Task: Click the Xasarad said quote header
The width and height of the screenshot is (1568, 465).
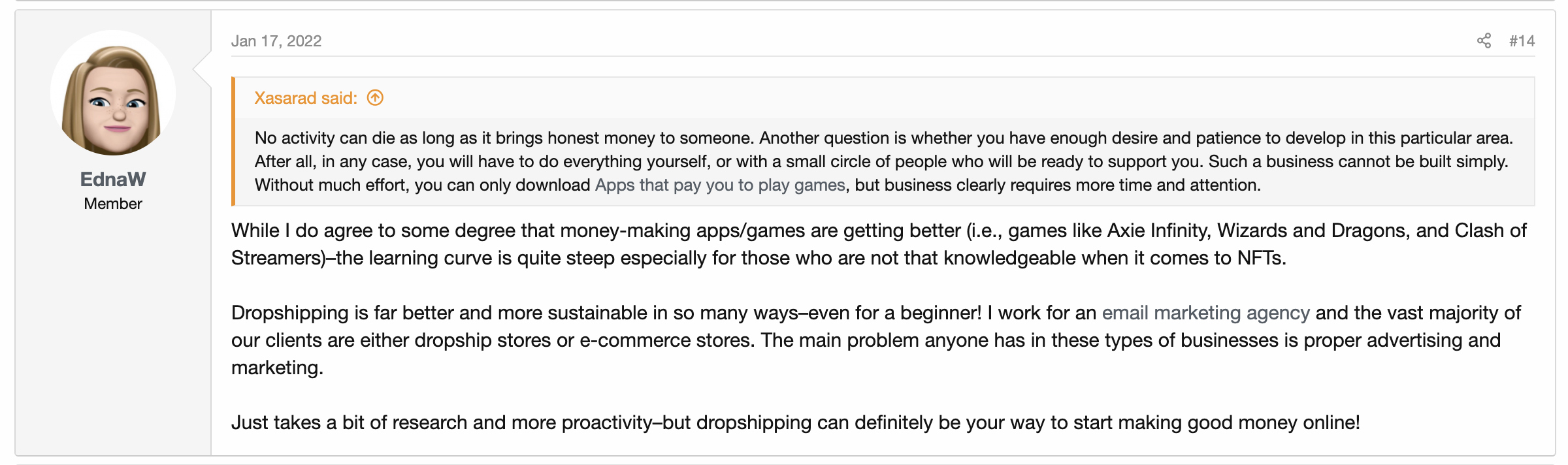Action: (306, 98)
